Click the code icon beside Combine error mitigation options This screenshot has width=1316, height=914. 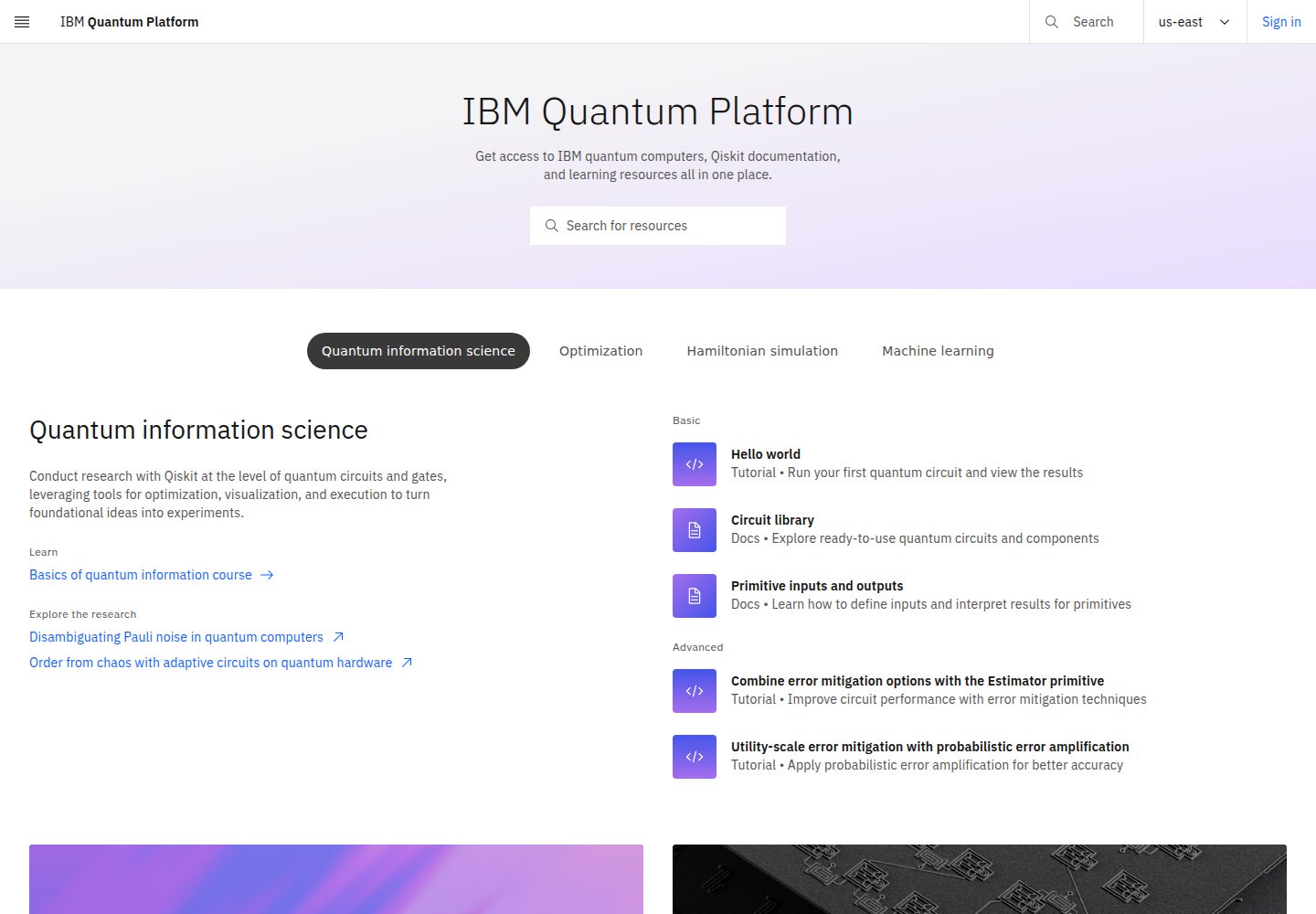(x=695, y=691)
